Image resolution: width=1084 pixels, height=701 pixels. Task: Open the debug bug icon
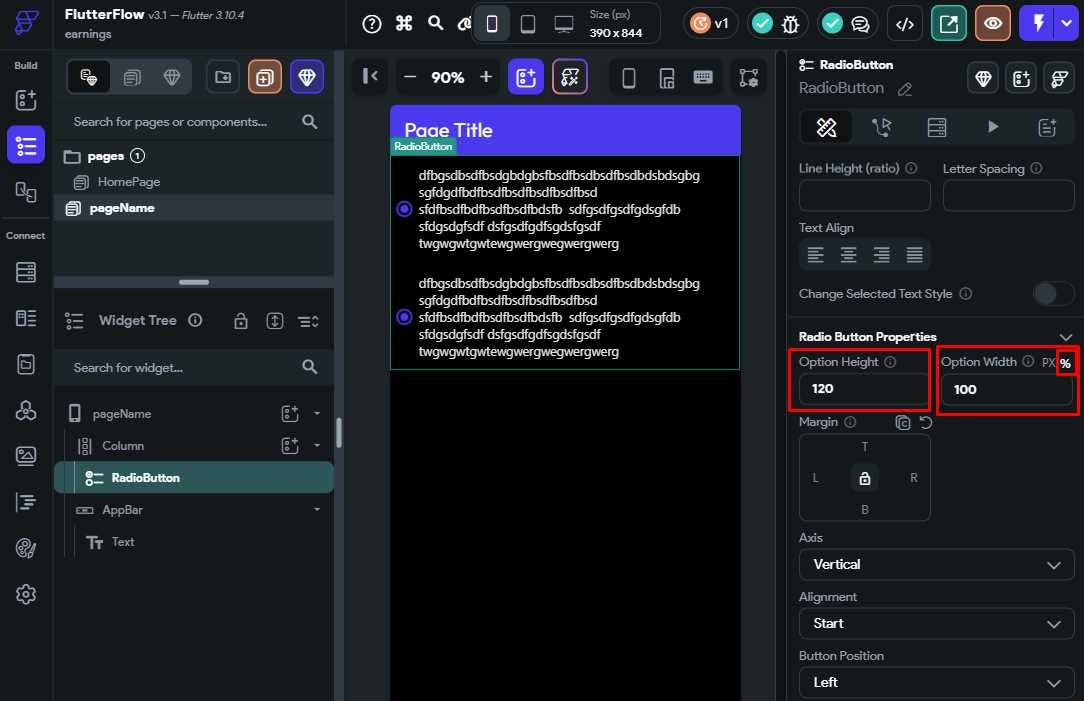(x=789, y=24)
